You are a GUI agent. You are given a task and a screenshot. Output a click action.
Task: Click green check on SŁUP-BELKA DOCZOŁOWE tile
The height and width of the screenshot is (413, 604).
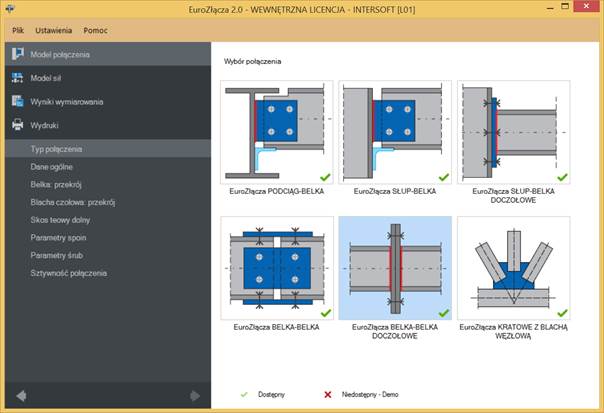coord(562,177)
